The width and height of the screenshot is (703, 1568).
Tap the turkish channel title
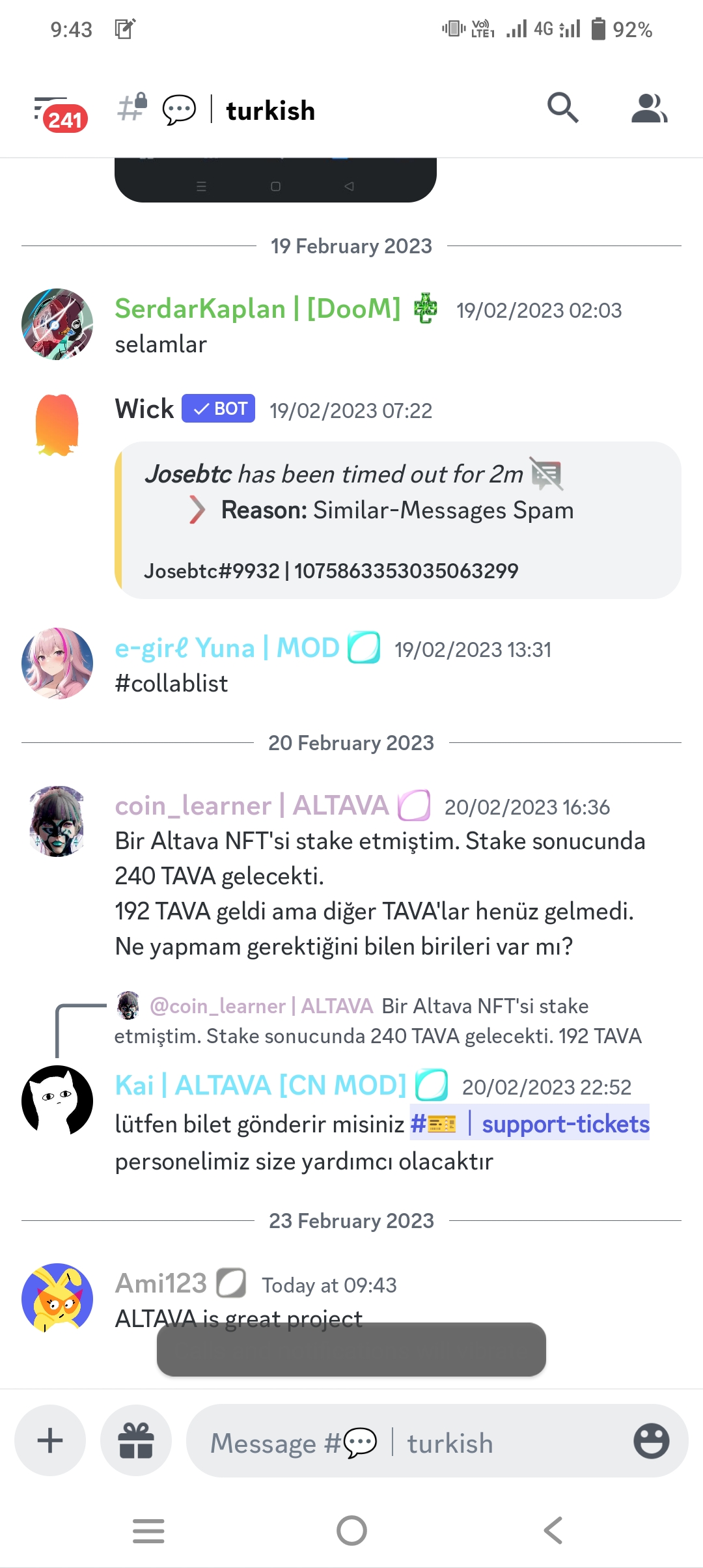pos(270,111)
